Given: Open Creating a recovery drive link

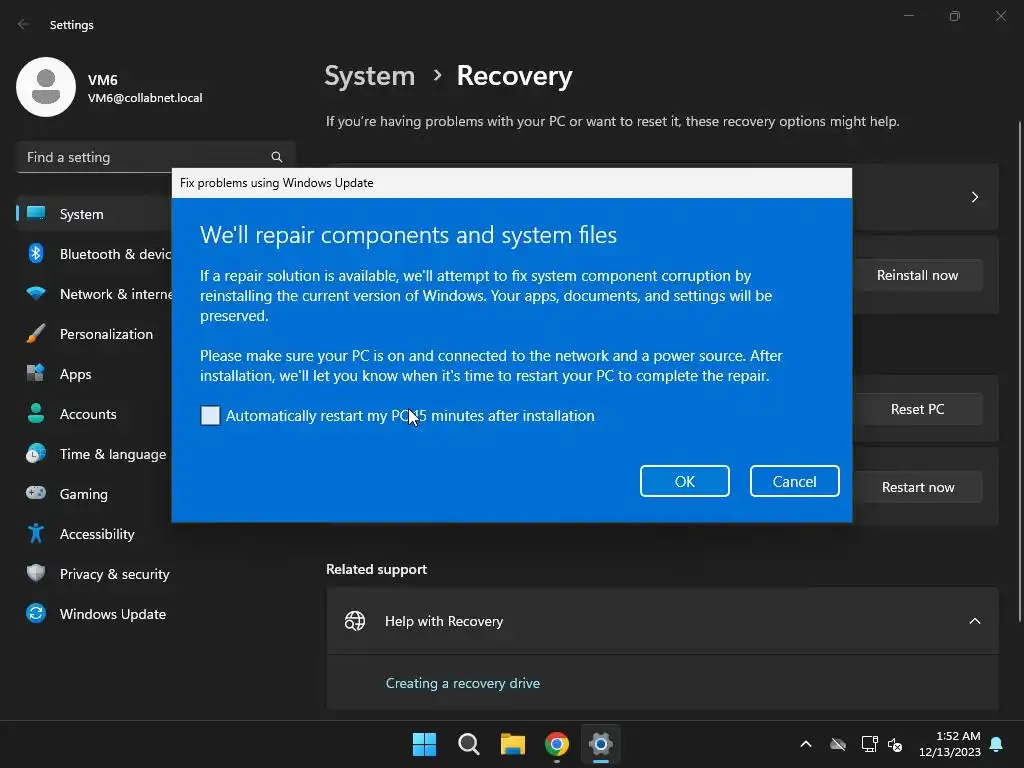Looking at the screenshot, I should 462,683.
